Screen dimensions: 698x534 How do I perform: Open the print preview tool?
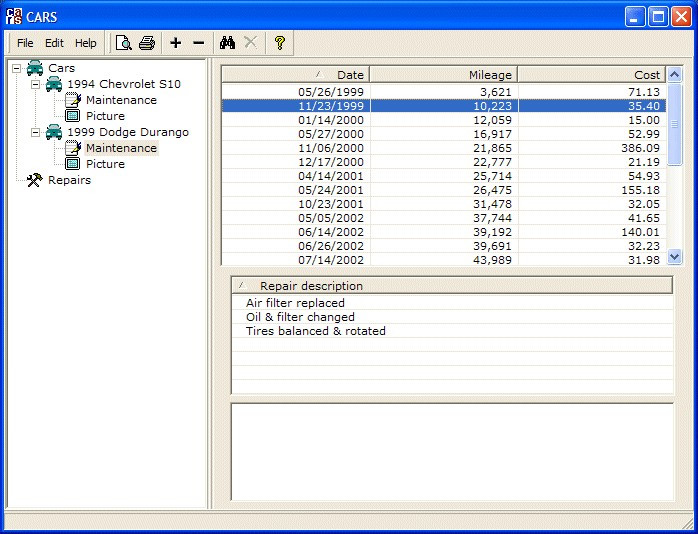124,43
